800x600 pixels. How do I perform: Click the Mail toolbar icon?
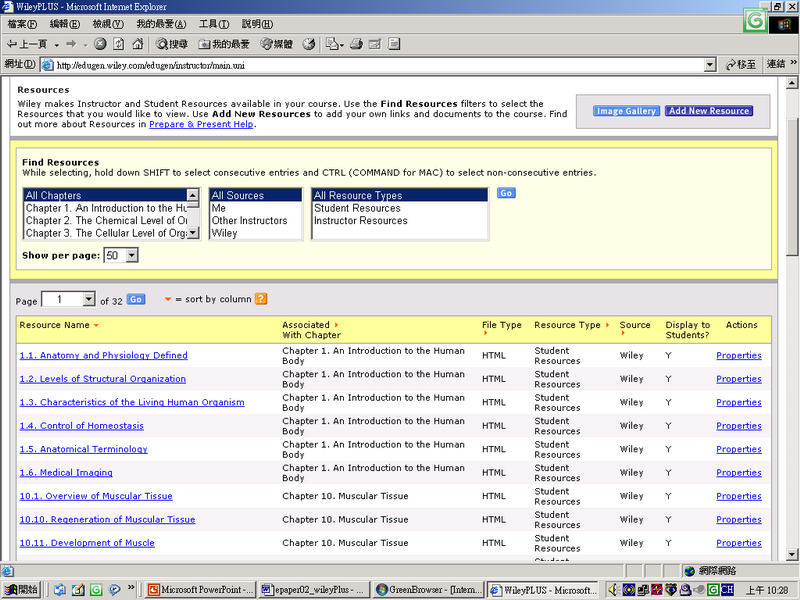tap(332, 44)
